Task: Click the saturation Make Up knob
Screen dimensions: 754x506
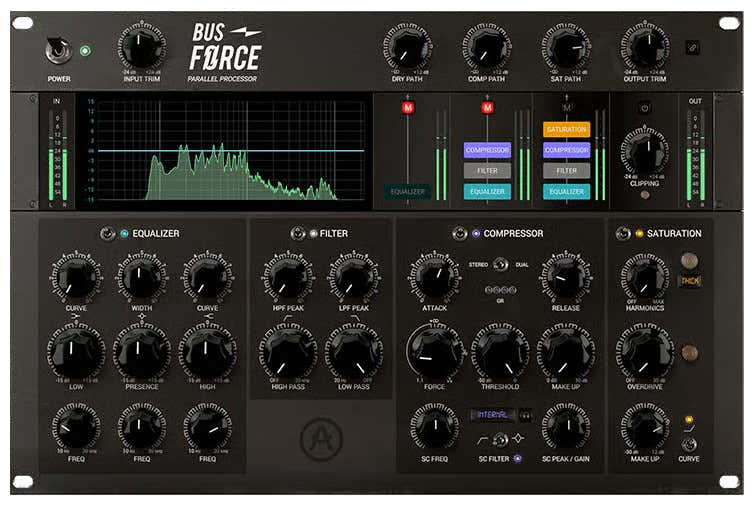Action: (x=645, y=428)
